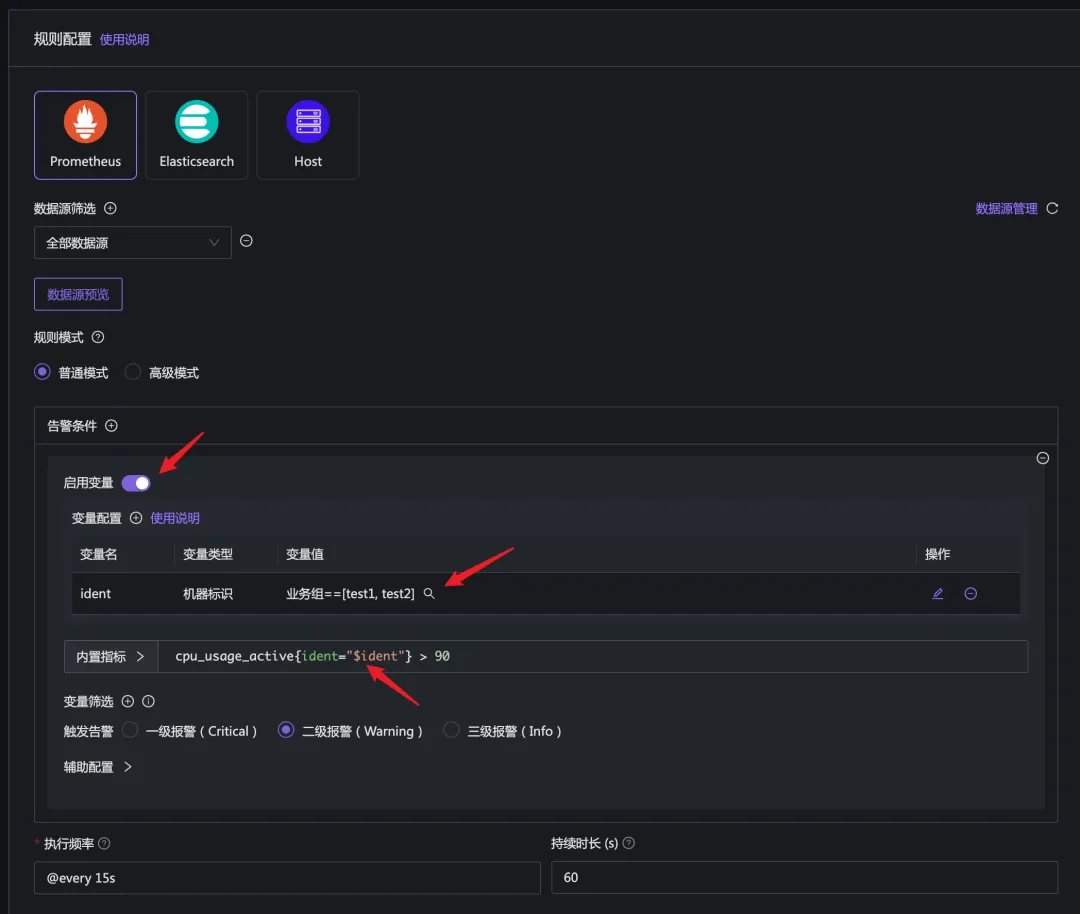The height and width of the screenshot is (914, 1080).
Task: Select the Host rule type card
Action: click(307, 135)
